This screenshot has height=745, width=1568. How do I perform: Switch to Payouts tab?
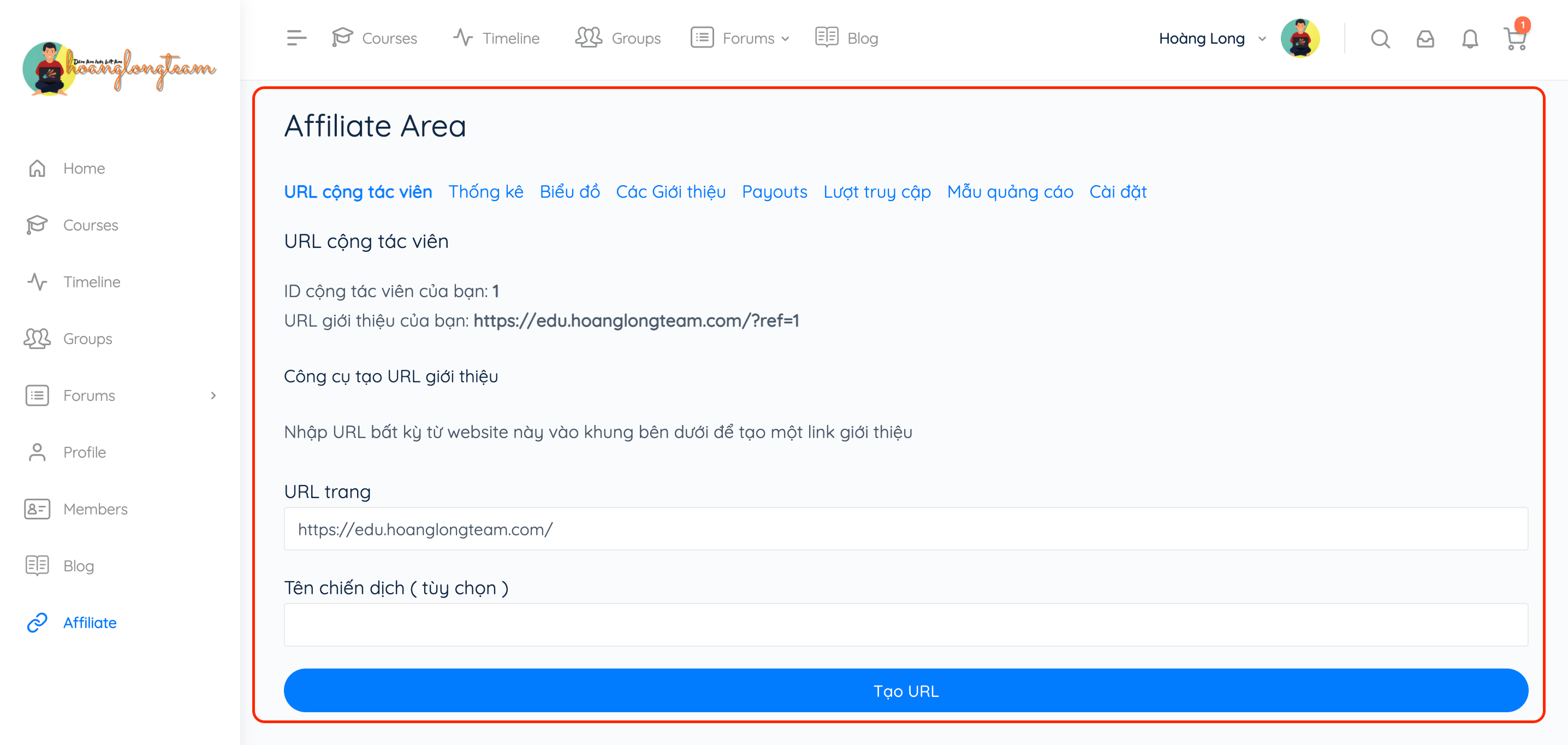tap(774, 192)
